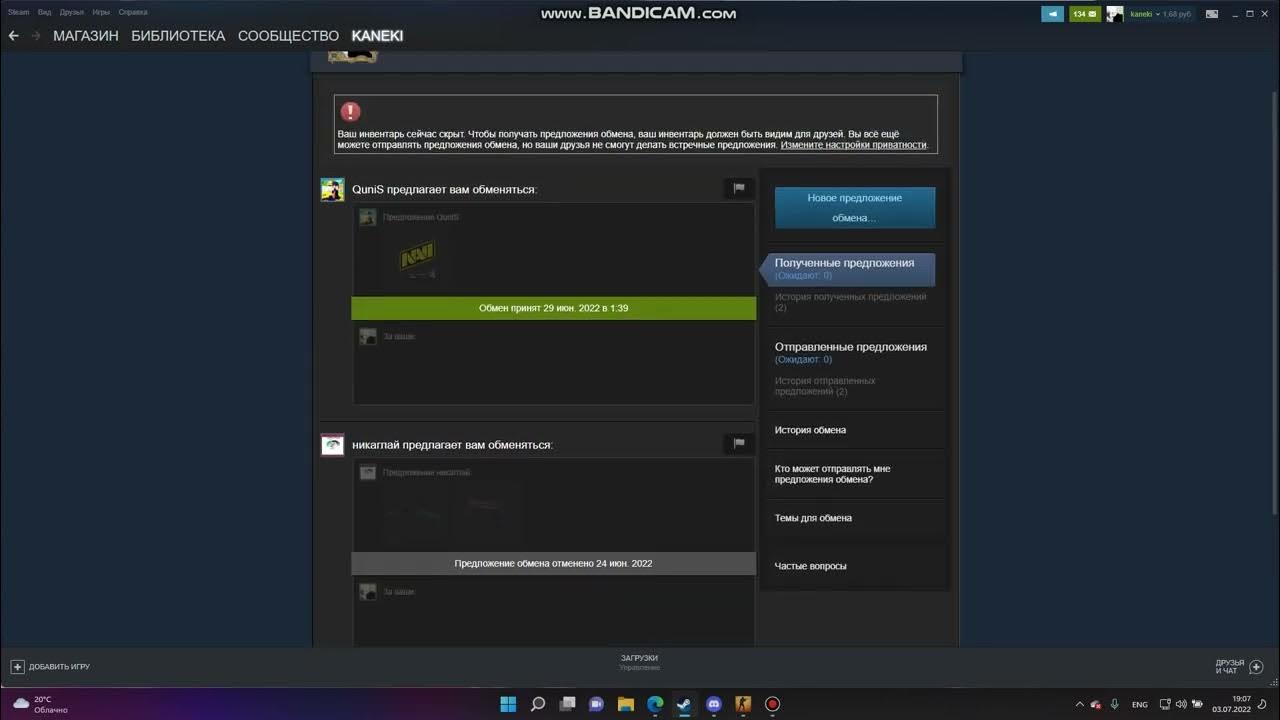Open Bandicam recorder taskbar icon

tap(772, 704)
